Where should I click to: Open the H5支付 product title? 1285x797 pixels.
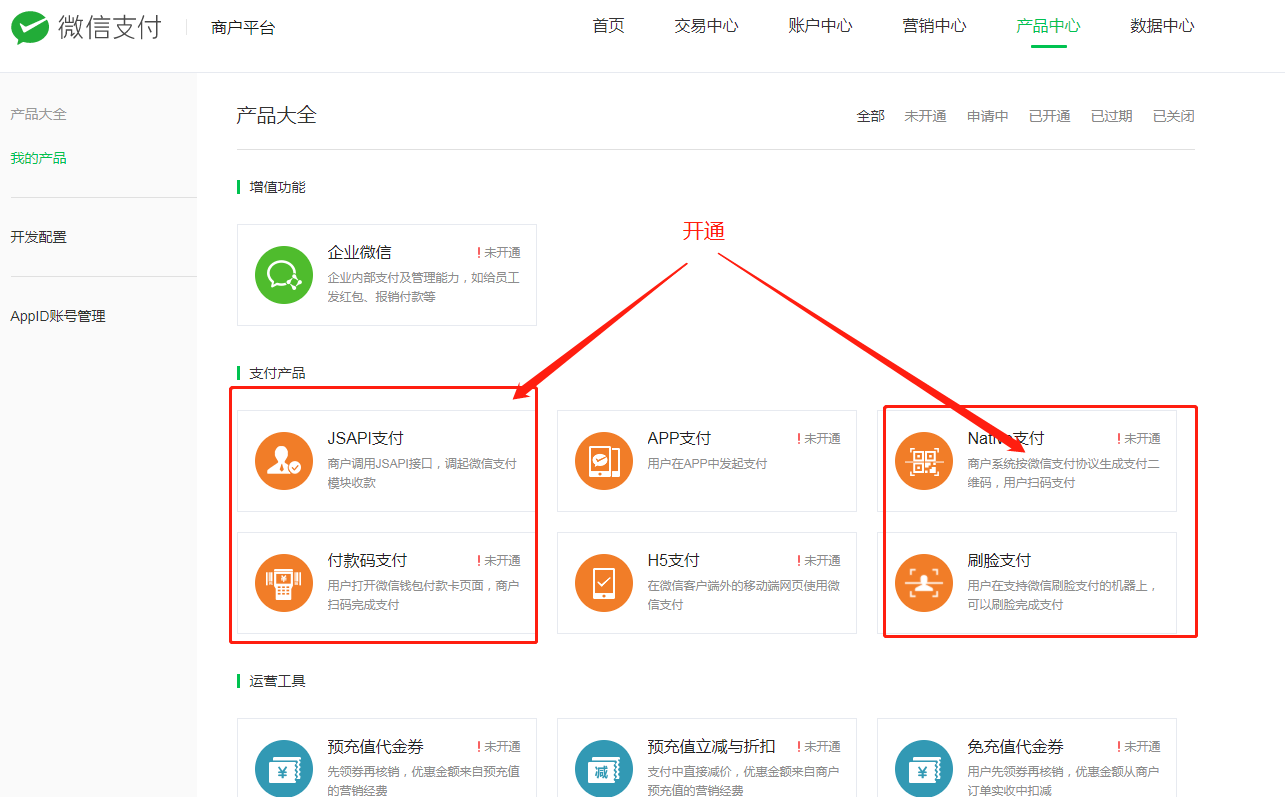[x=674, y=560]
